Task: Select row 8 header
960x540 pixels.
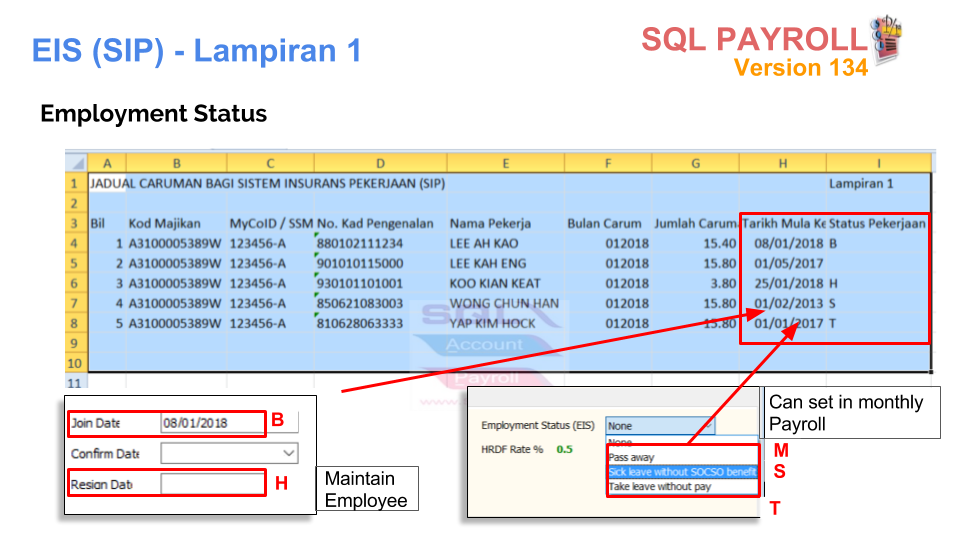Action: click(x=76, y=323)
